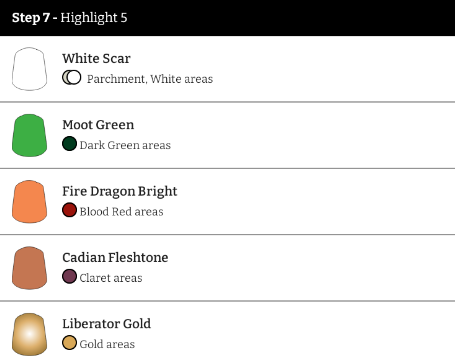This screenshot has height=363, width=455.
Task: Select the Blood Red areas color dot
Action: coord(69,210)
